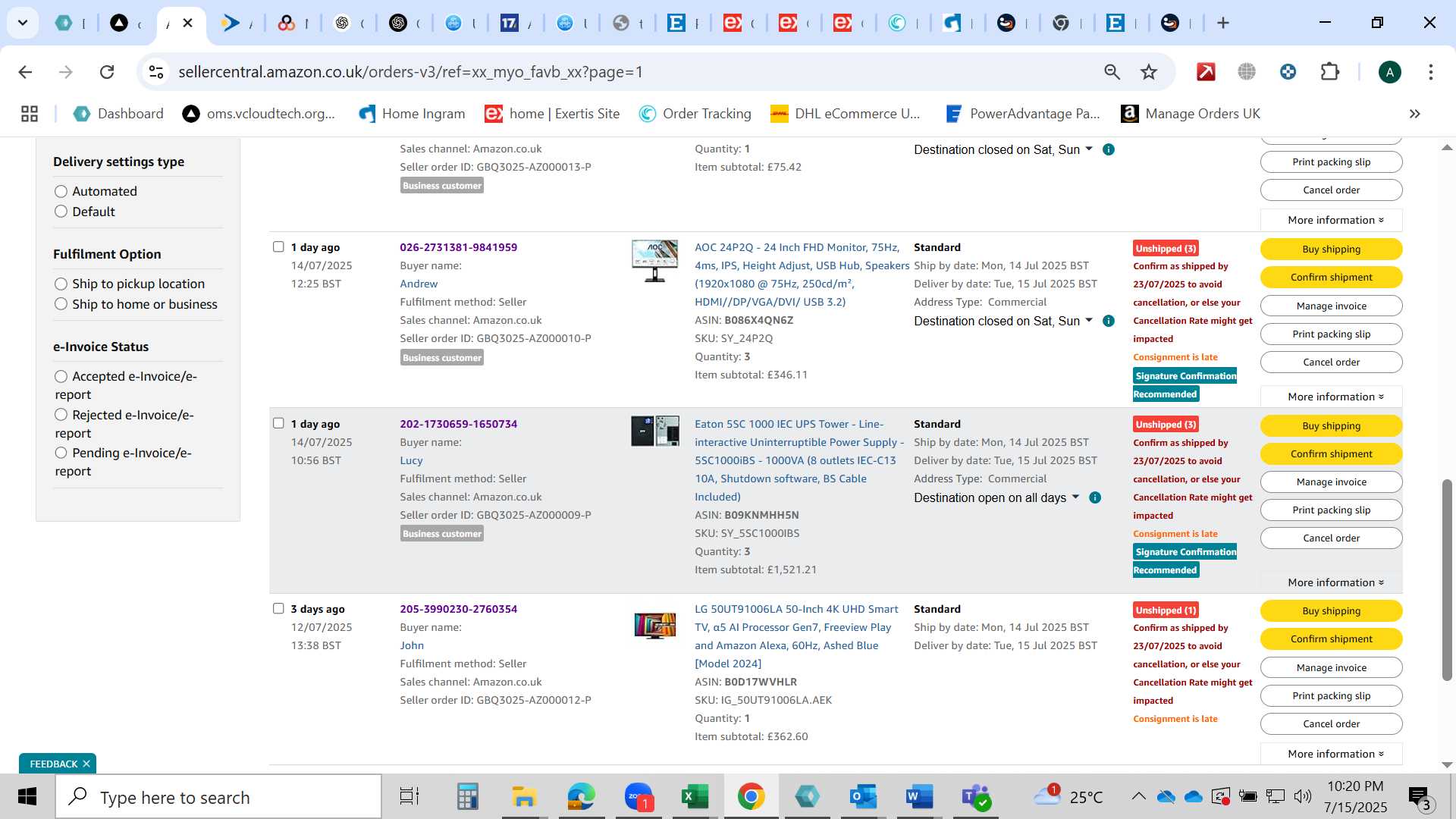Open the bookmarks apps grid icon
1456x819 pixels.
point(30,114)
